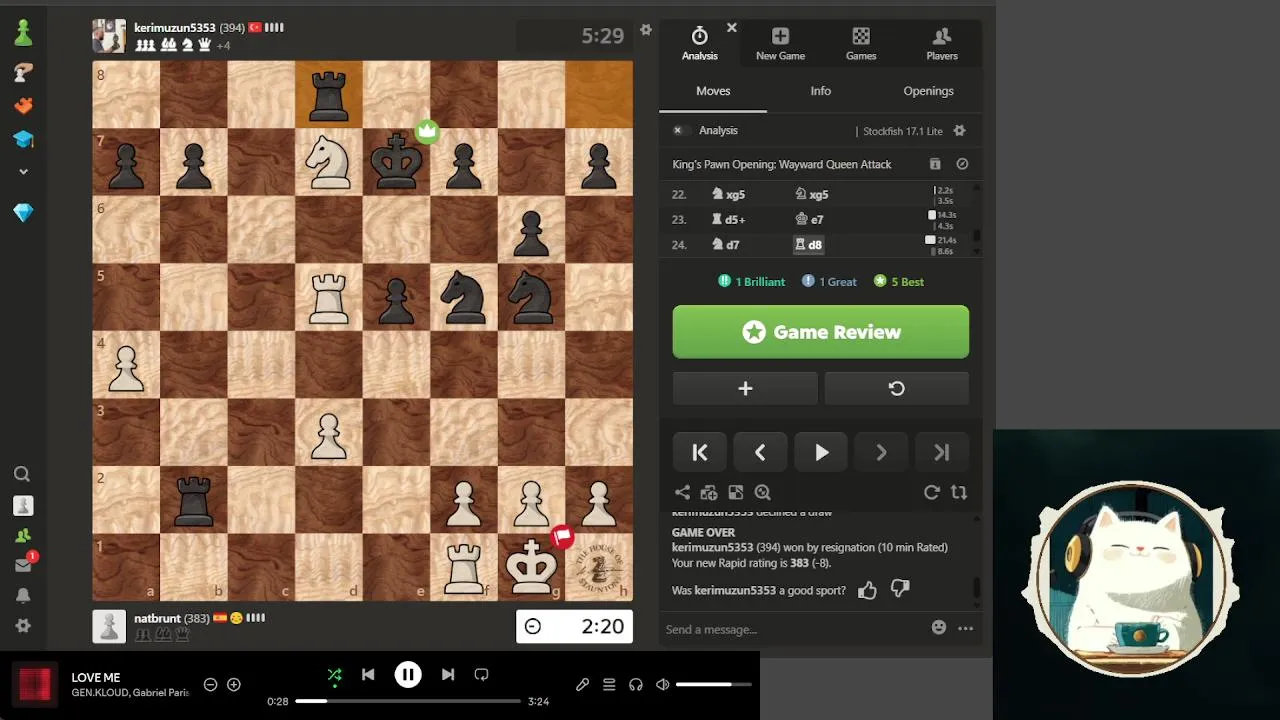Image resolution: width=1280 pixels, height=720 pixels.
Task: Focus the Send a message field
Action: pyautogui.click(x=795, y=629)
